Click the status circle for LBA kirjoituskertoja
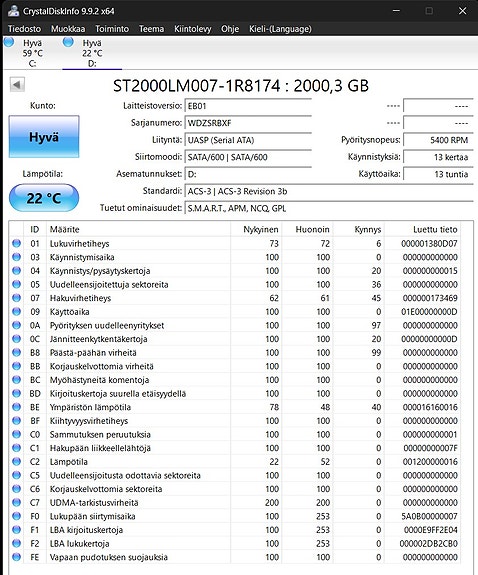The image size is (478, 575). (16, 530)
